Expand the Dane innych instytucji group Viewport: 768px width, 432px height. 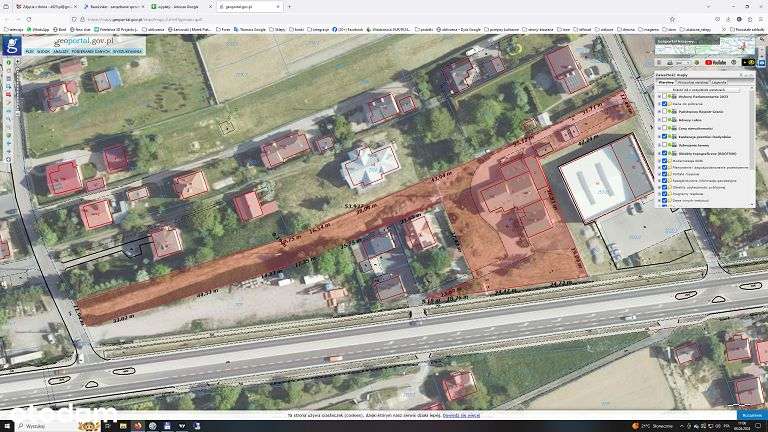pos(659,200)
